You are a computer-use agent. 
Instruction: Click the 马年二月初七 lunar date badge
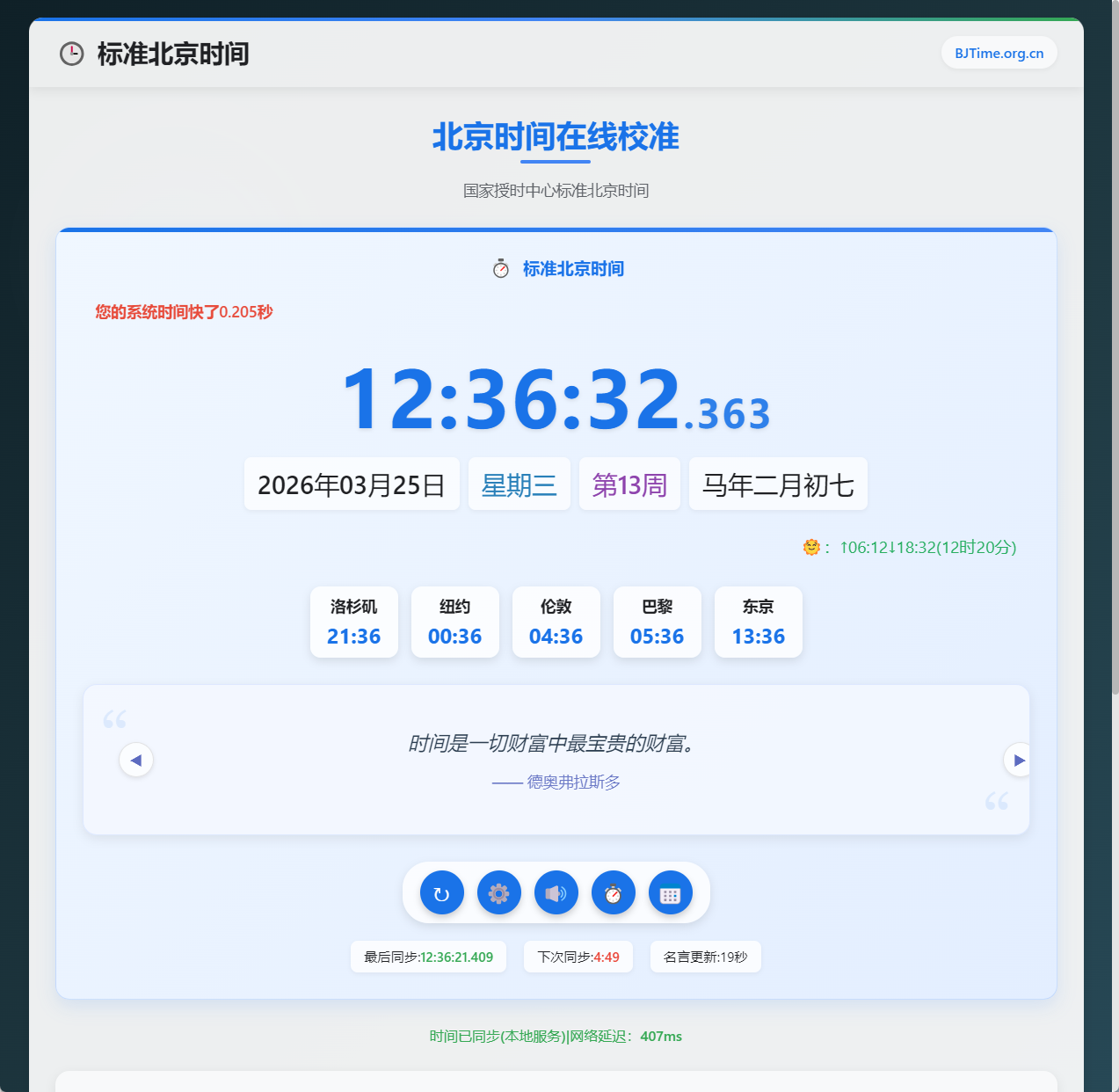click(777, 484)
